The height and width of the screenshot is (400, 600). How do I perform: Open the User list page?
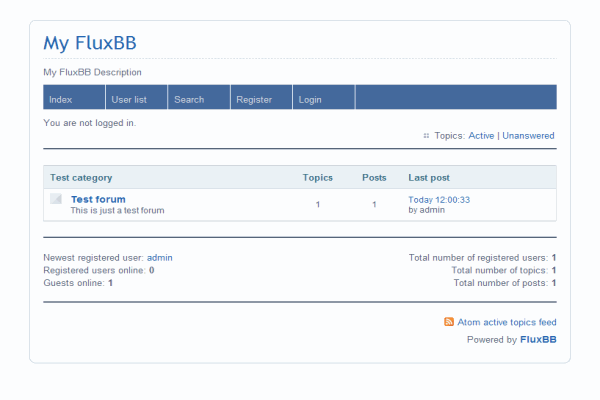click(129, 99)
